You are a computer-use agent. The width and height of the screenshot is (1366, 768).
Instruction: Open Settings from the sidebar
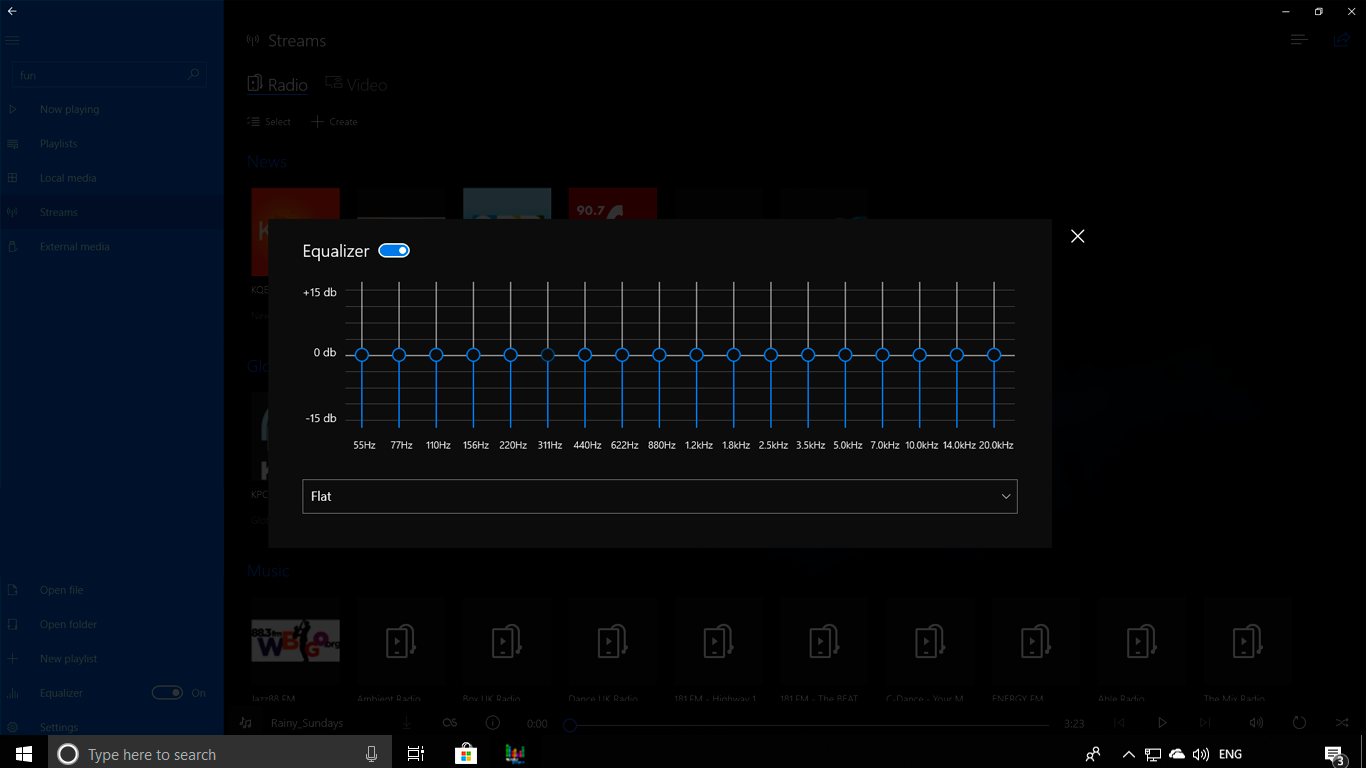(x=60, y=727)
